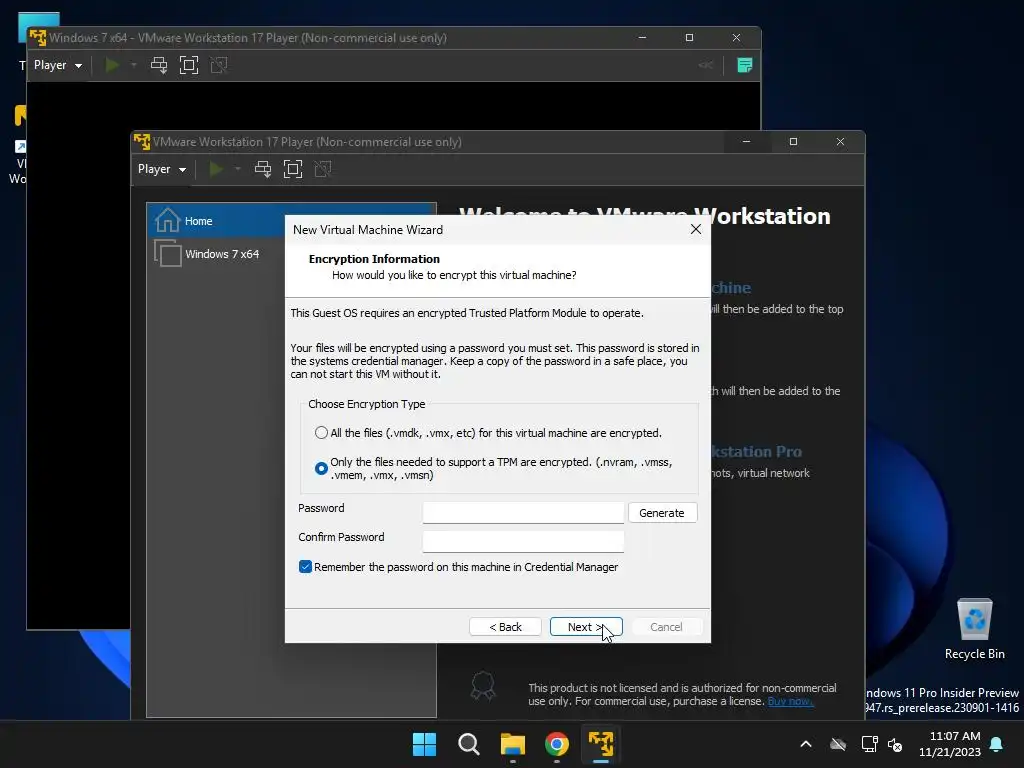Uncheck Remember the password in Credential Manager
Screen dimensions: 1024x768
305,567
